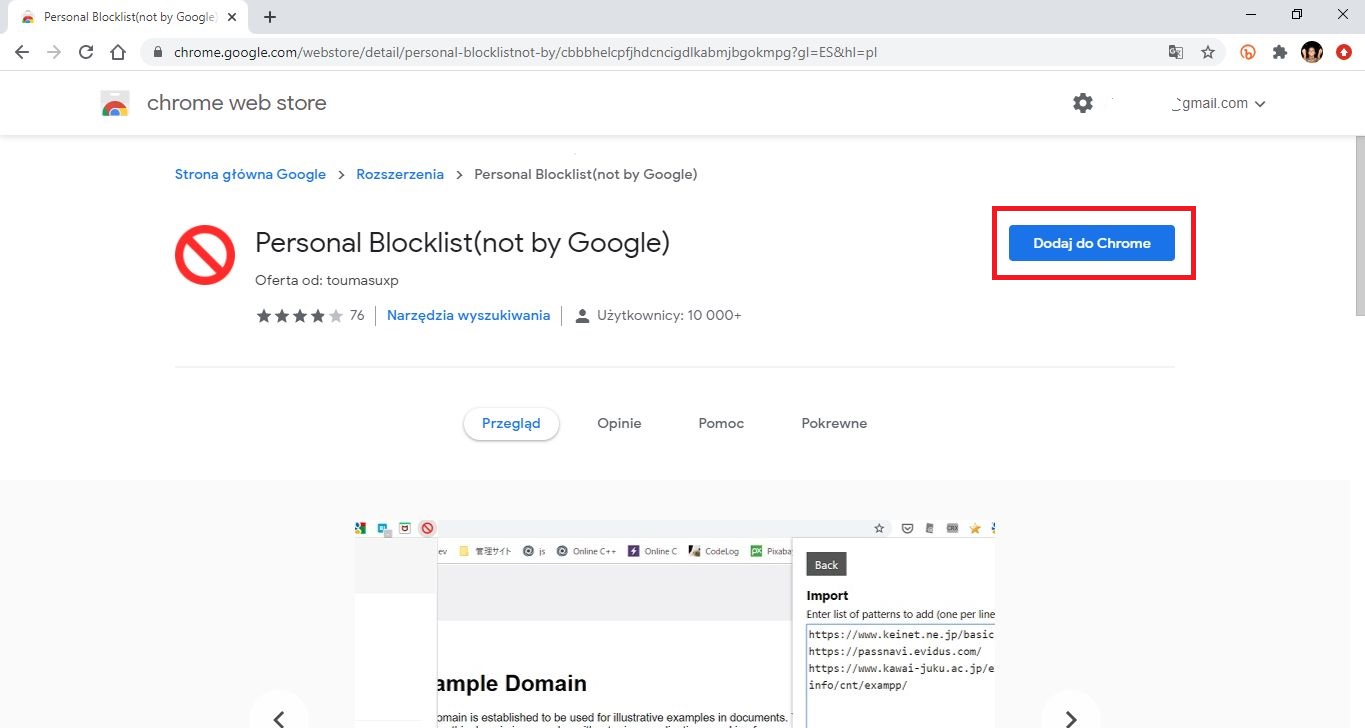1365x728 pixels.
Task: Bookmark this page with the star icon
Action: click(1208, 52)
